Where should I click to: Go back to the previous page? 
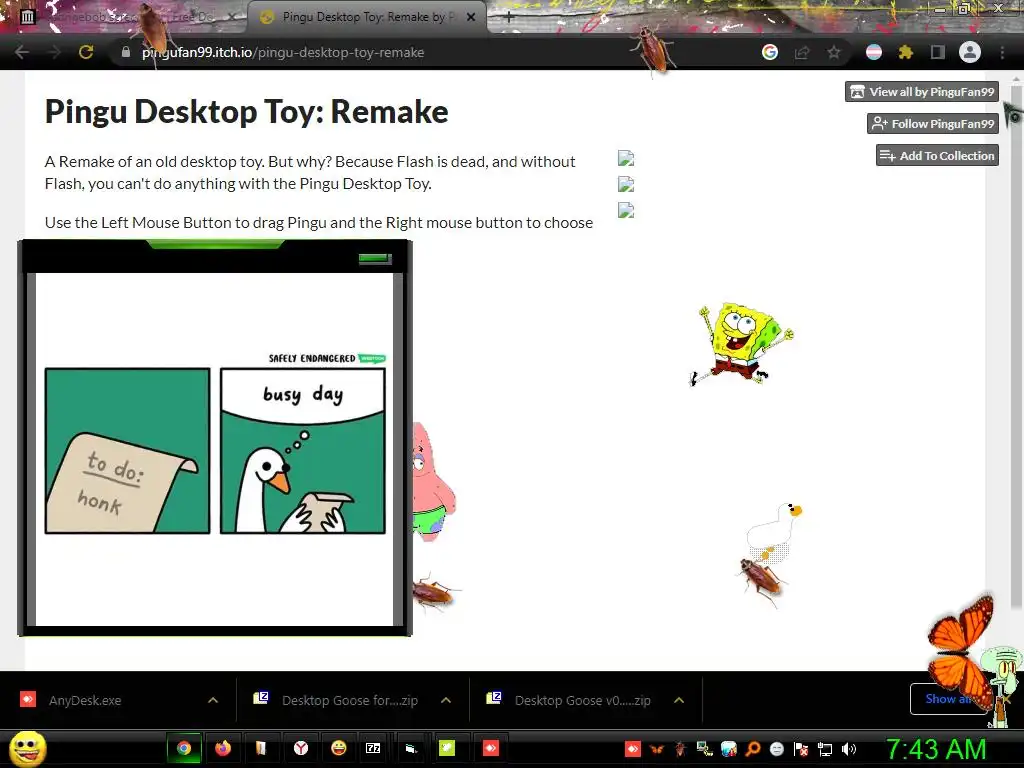pyautogui.click(x=22, y=52)
